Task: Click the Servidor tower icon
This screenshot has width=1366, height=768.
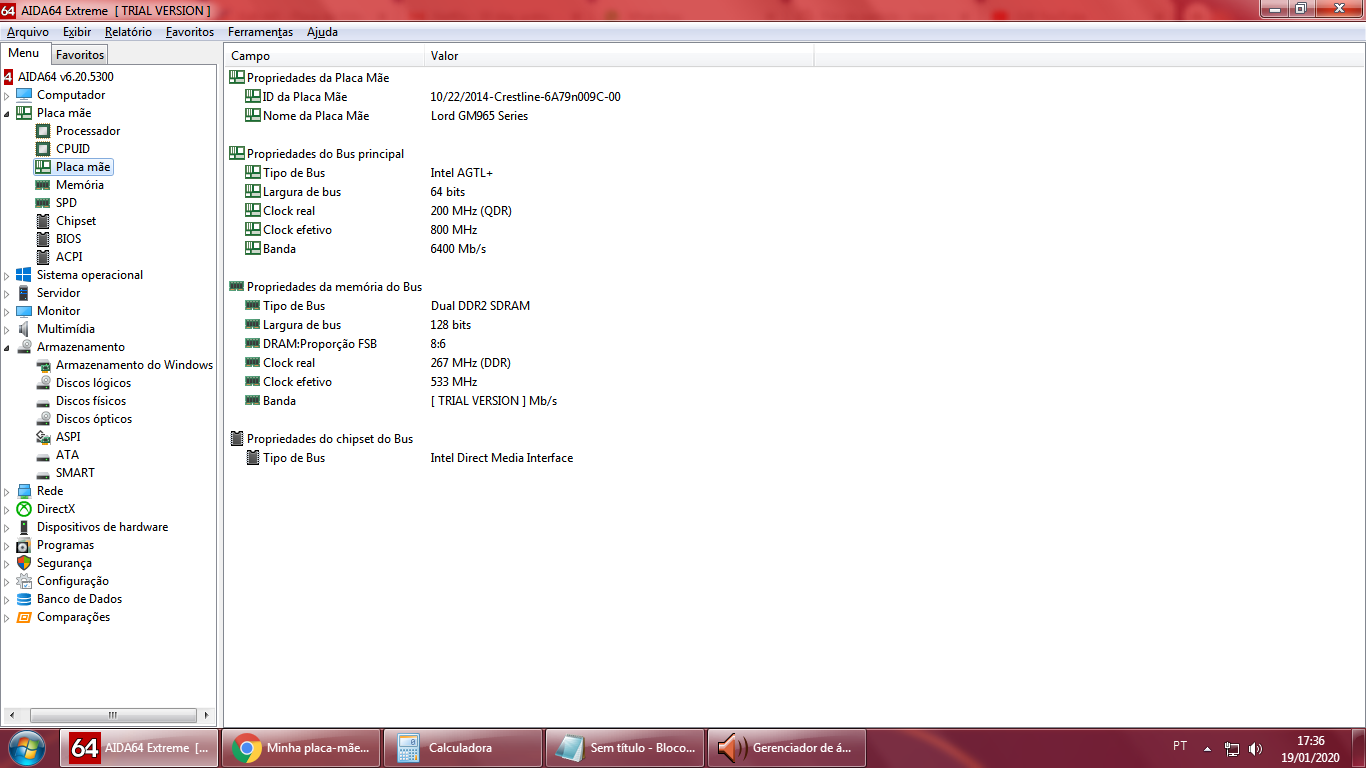Action: tap(24, 293)
